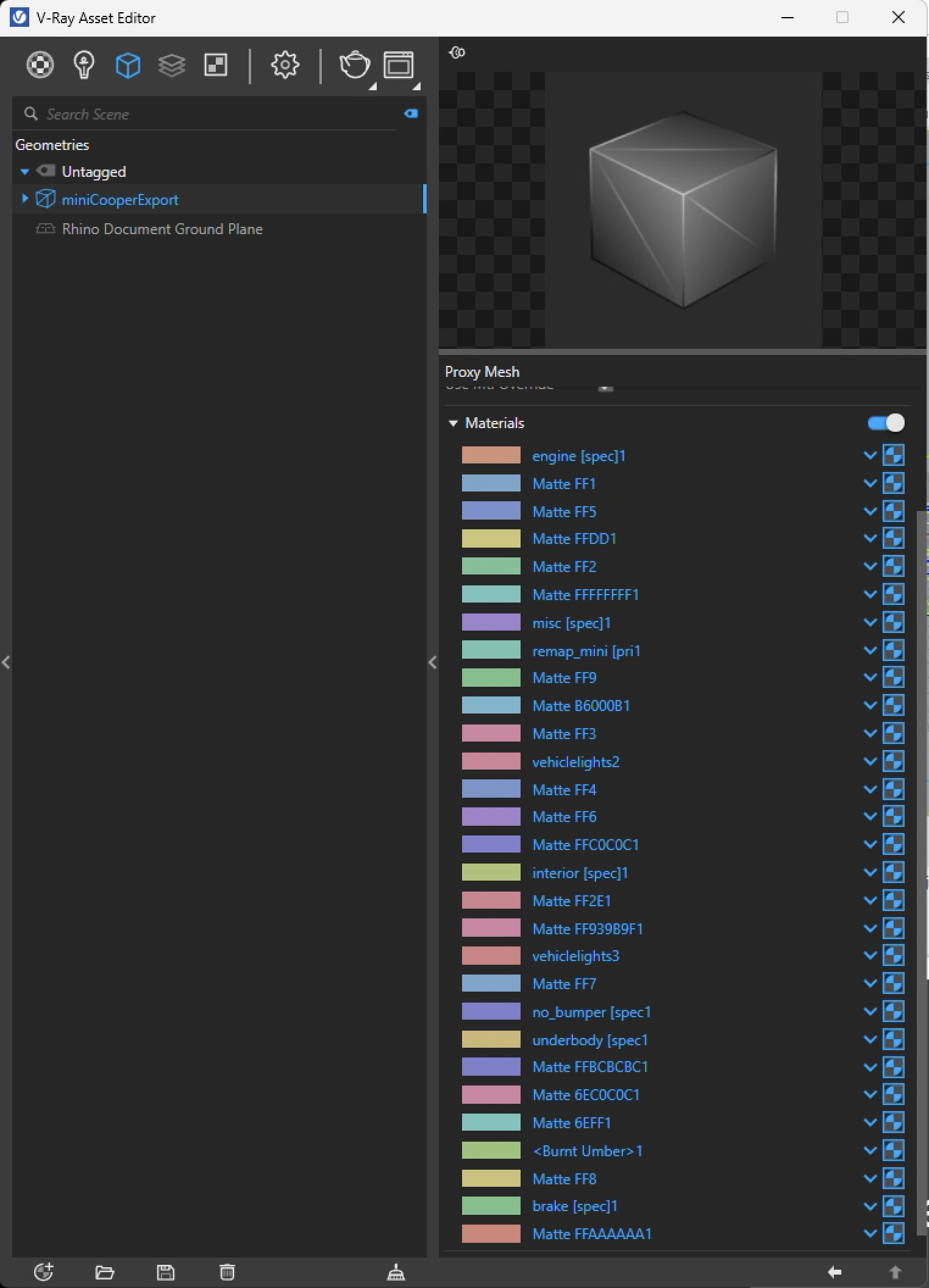Open dropdown for Matte FF3
This screenshot has height=1288, width=929.
pyautogui.click(x=870, y=733)
